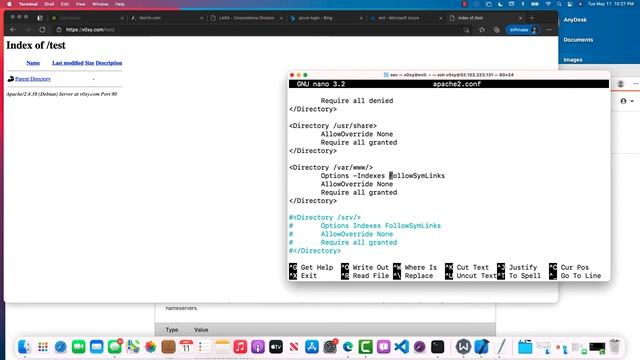Sort listing by Name column
Screen dimensions: 640x360
[33, 63]
